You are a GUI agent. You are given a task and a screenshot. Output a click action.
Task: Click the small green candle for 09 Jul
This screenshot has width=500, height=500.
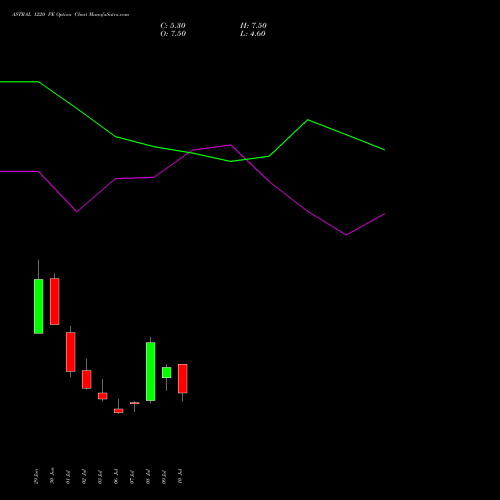(x=167, y=372)
